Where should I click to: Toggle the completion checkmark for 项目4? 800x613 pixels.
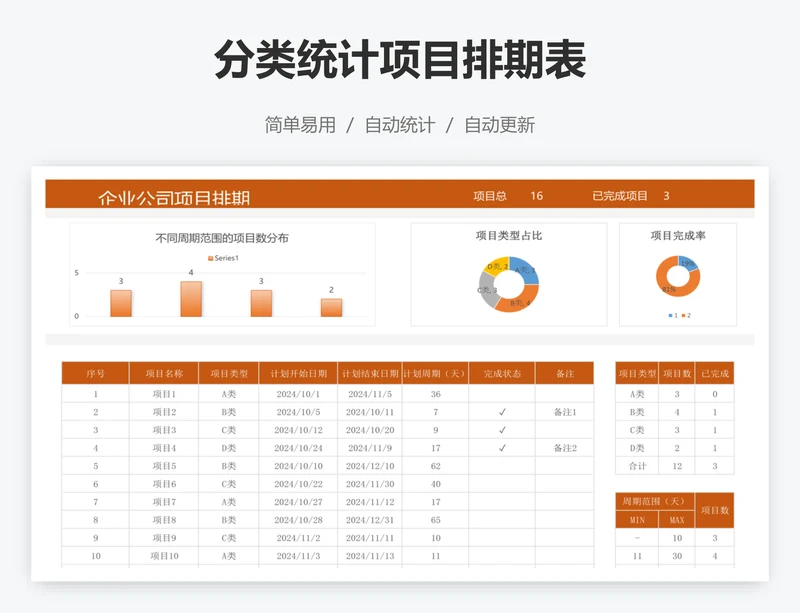(x=502, y=448)
